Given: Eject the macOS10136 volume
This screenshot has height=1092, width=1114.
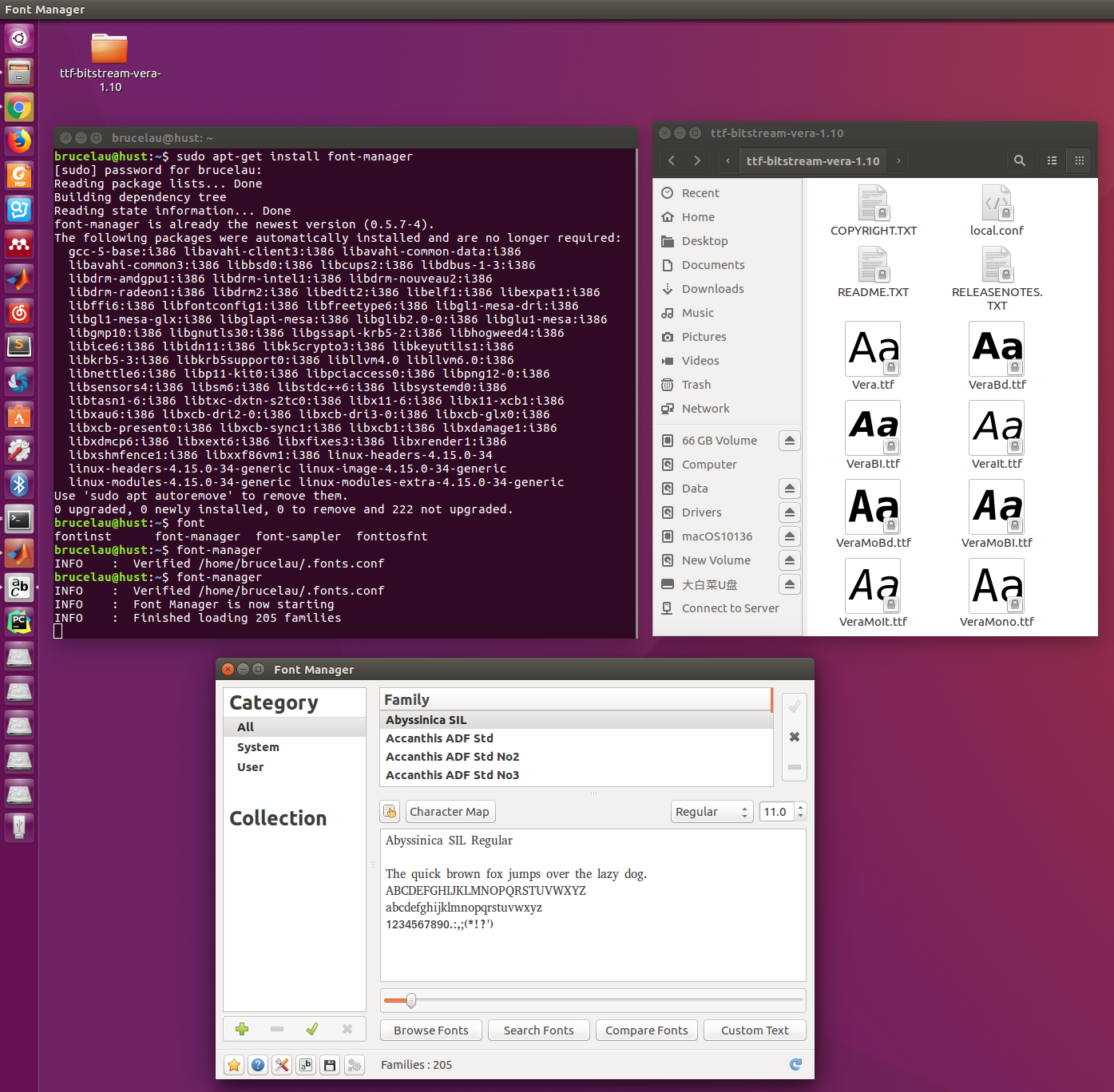Looking at the screenshot, I should click(x=789, y=536).
